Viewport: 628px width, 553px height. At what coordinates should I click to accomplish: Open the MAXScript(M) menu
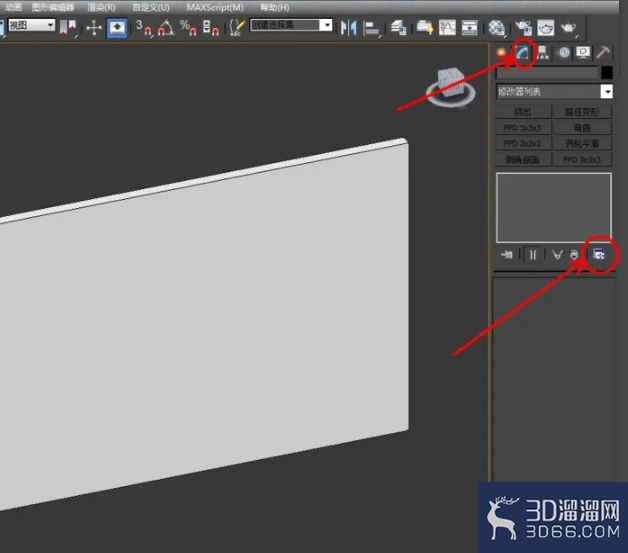tap(215, 7)
